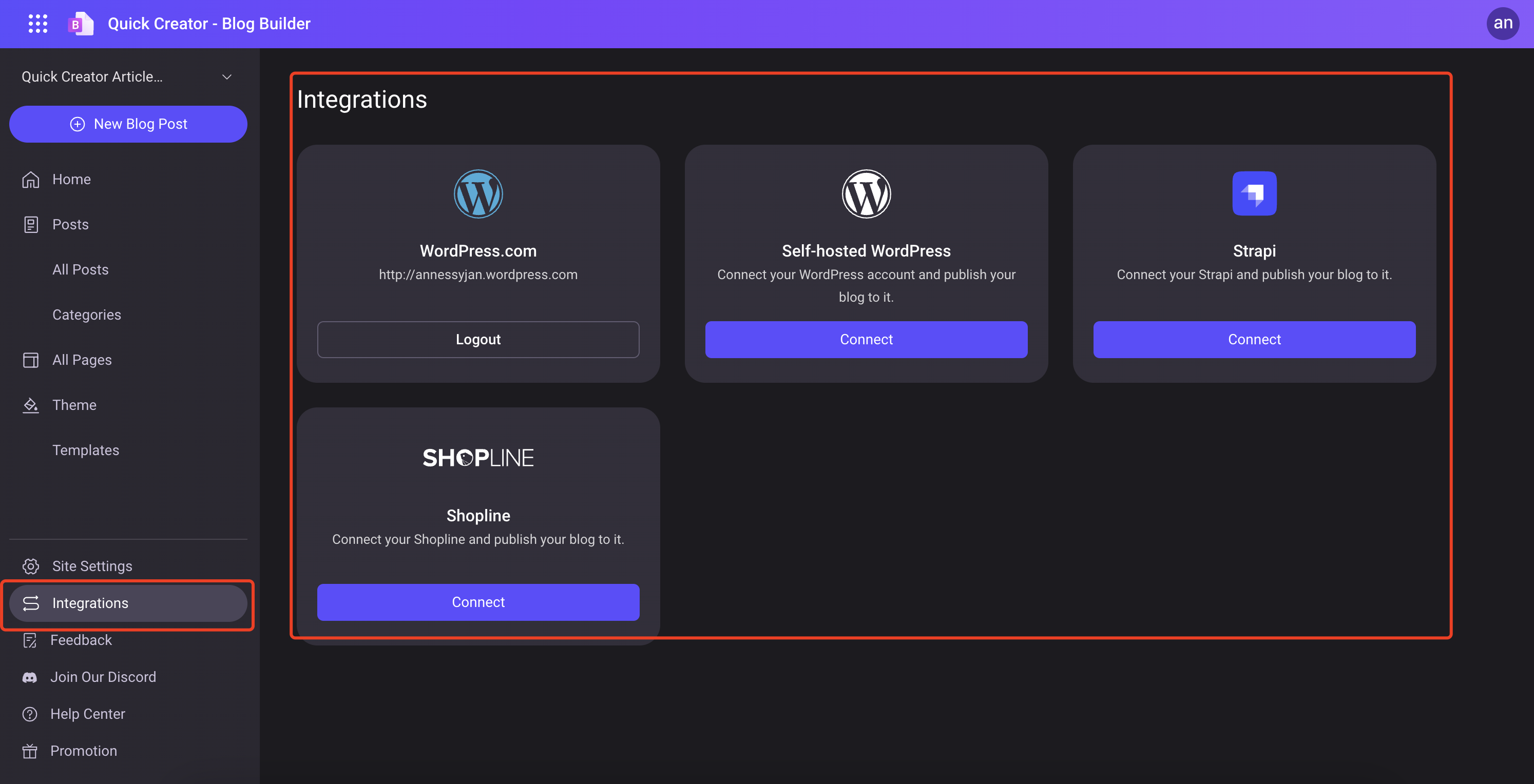The height and width of the screenshot is (784, 1534).
Task: Click the Integrations sidebar icon
Action: [x=30, y=603]
